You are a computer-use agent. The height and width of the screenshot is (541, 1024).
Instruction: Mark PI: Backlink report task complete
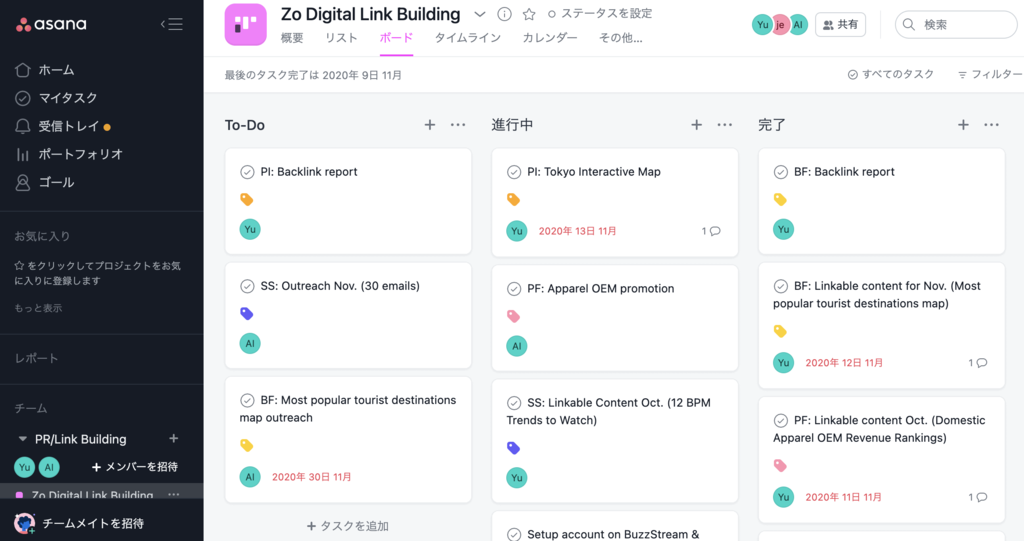[x=247, y=172]
